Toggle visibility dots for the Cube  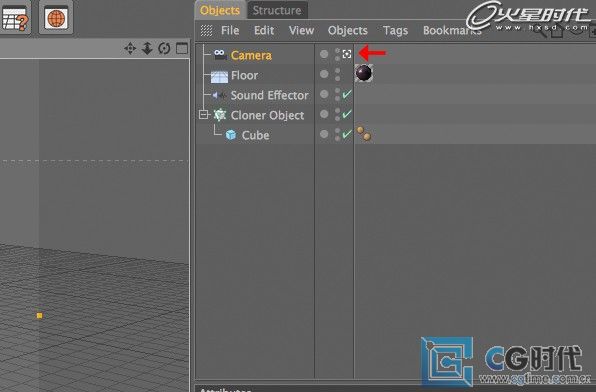338,134
